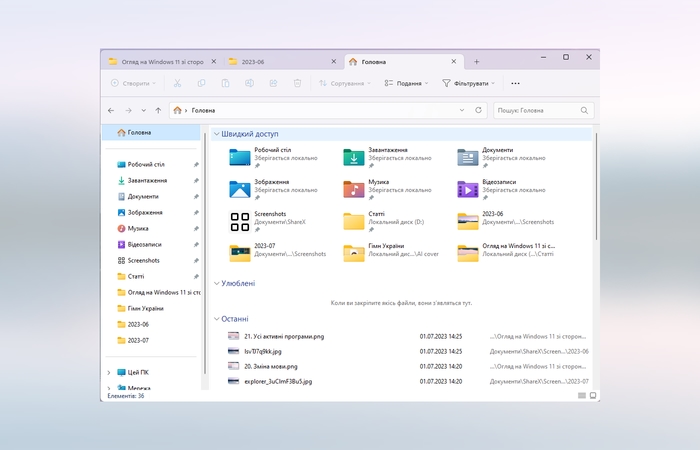Click the Cut scissors icon in toolbar
This screenshot has height=450, width=700.
177,83
